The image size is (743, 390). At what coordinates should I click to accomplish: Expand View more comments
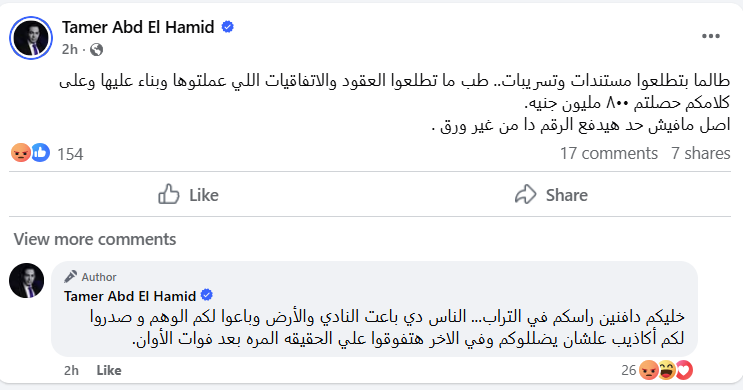click(x=95, y=239)
